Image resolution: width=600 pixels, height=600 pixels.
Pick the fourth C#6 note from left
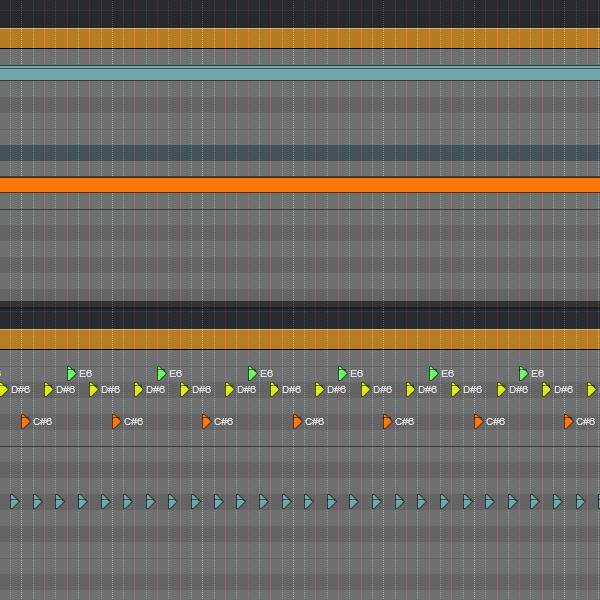point(297,421)
